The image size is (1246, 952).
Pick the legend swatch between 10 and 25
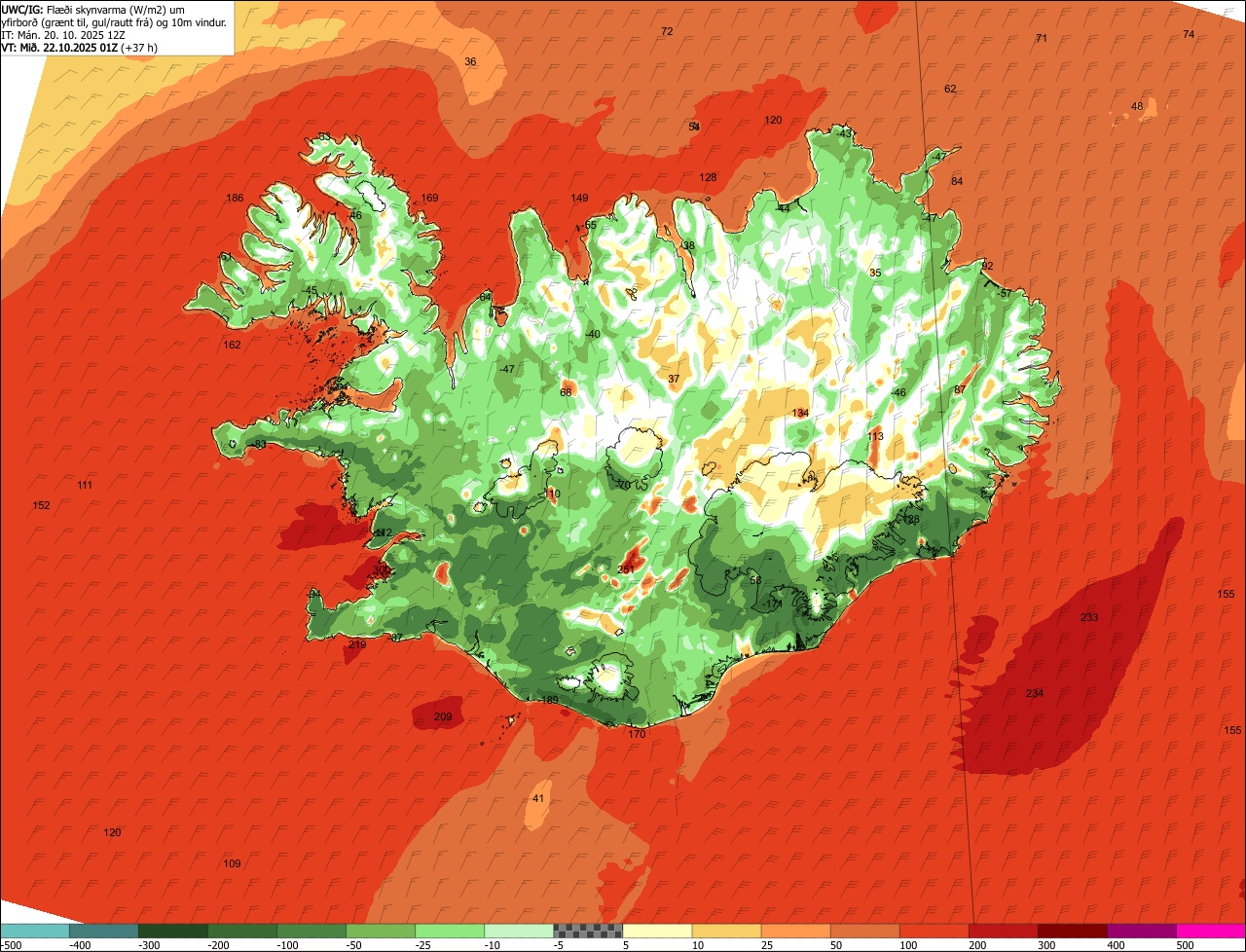tap(726, 931)
